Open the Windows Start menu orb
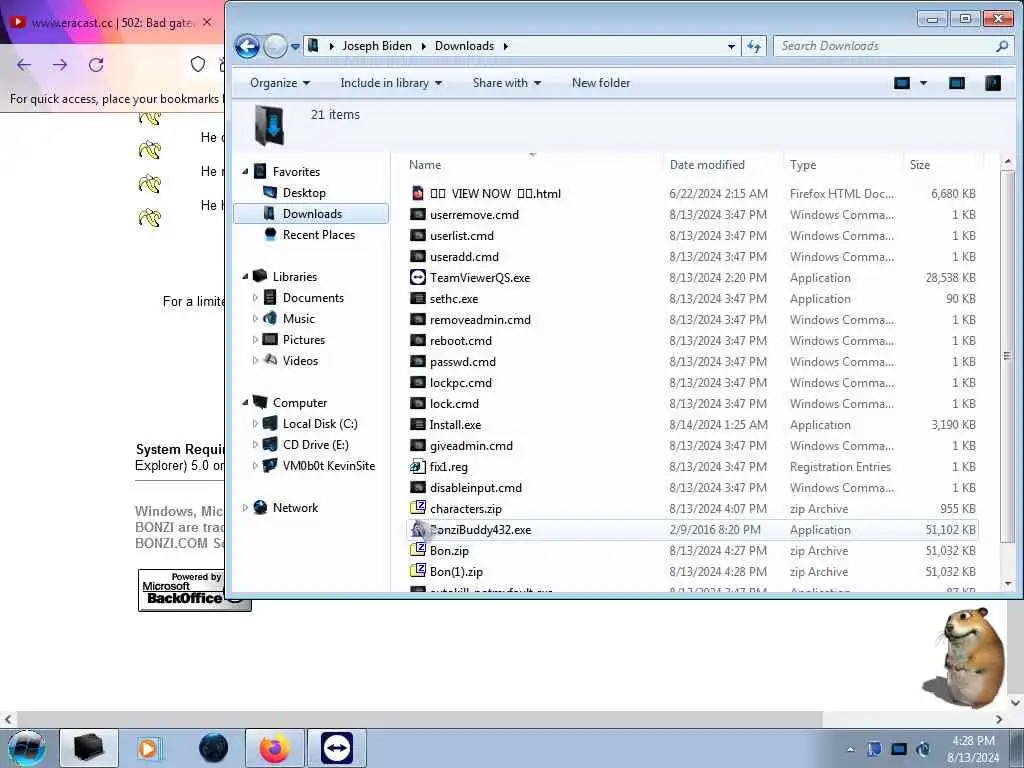This screenshot has width=1024, height=768. (x=26, y=748)
